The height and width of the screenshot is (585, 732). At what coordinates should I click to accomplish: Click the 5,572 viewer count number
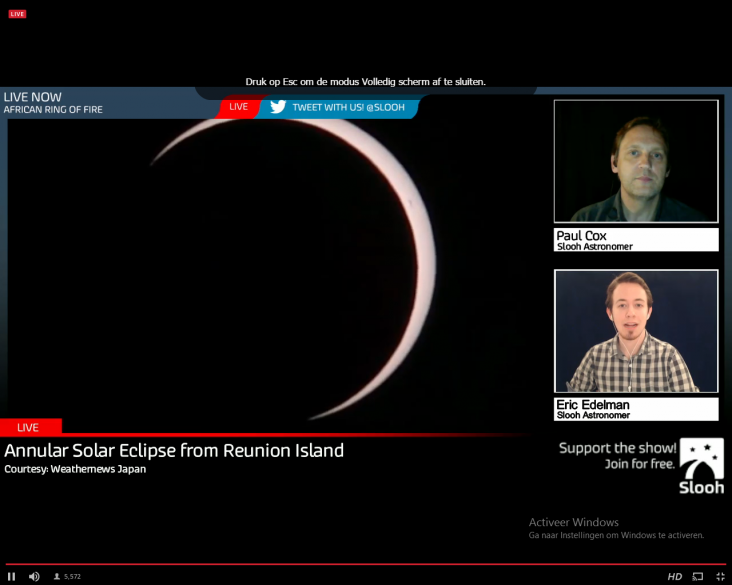tap(72, 577)
